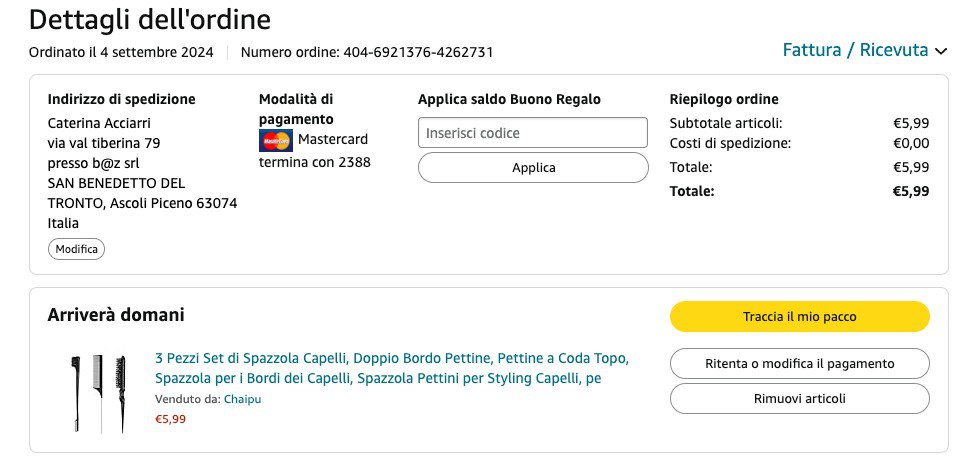Open the hair comb set product thumbnail
This screenshot has height=469, width=967.
click(x=97, y=390)
